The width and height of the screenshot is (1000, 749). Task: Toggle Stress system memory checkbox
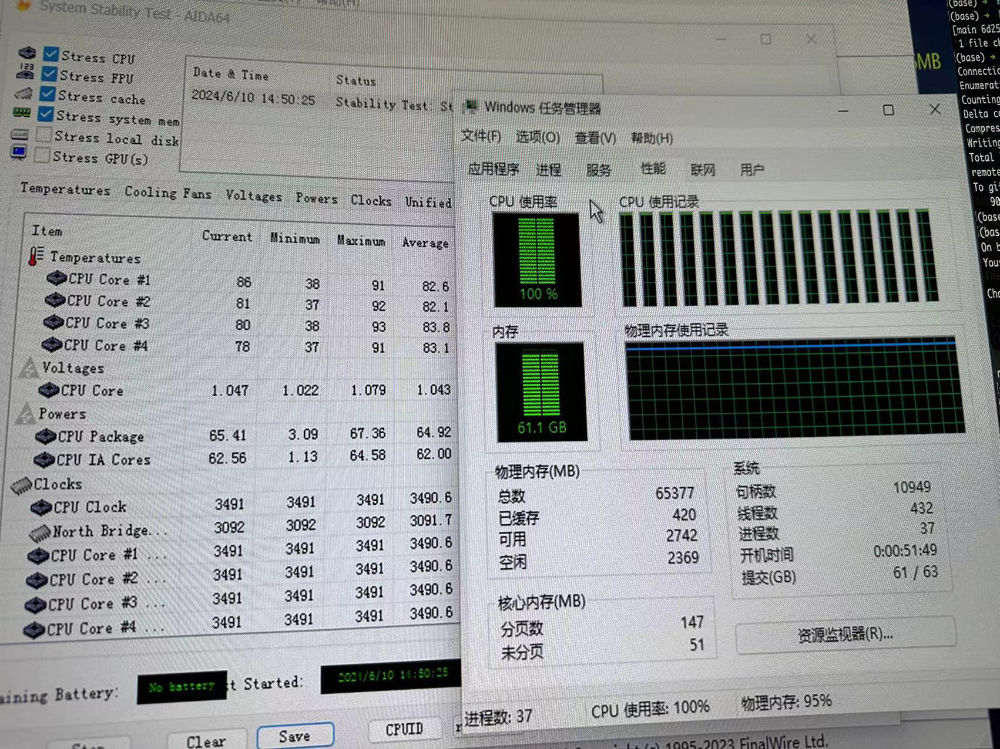tap(45, 114)
